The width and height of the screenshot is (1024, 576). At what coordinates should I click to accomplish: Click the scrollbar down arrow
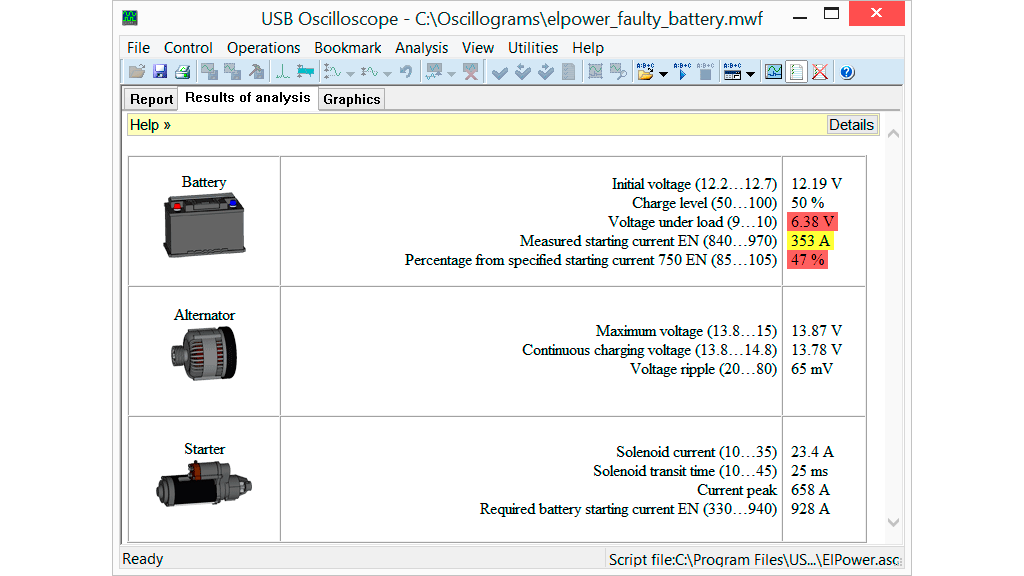893,522
